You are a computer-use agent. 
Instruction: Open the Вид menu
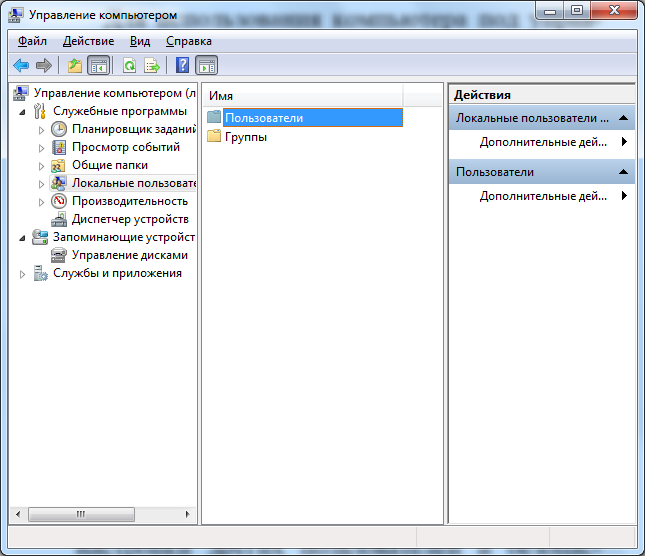pyautogui.click(x=140, y=41)
